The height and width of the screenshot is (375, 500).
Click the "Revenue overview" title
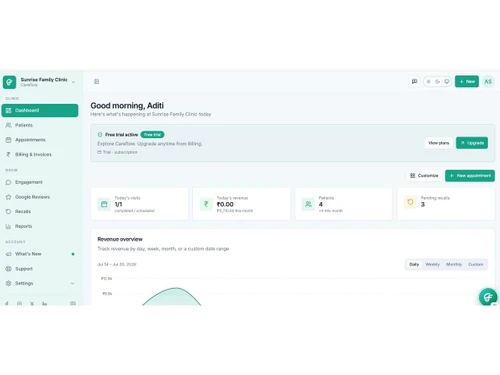pos(120,239)
